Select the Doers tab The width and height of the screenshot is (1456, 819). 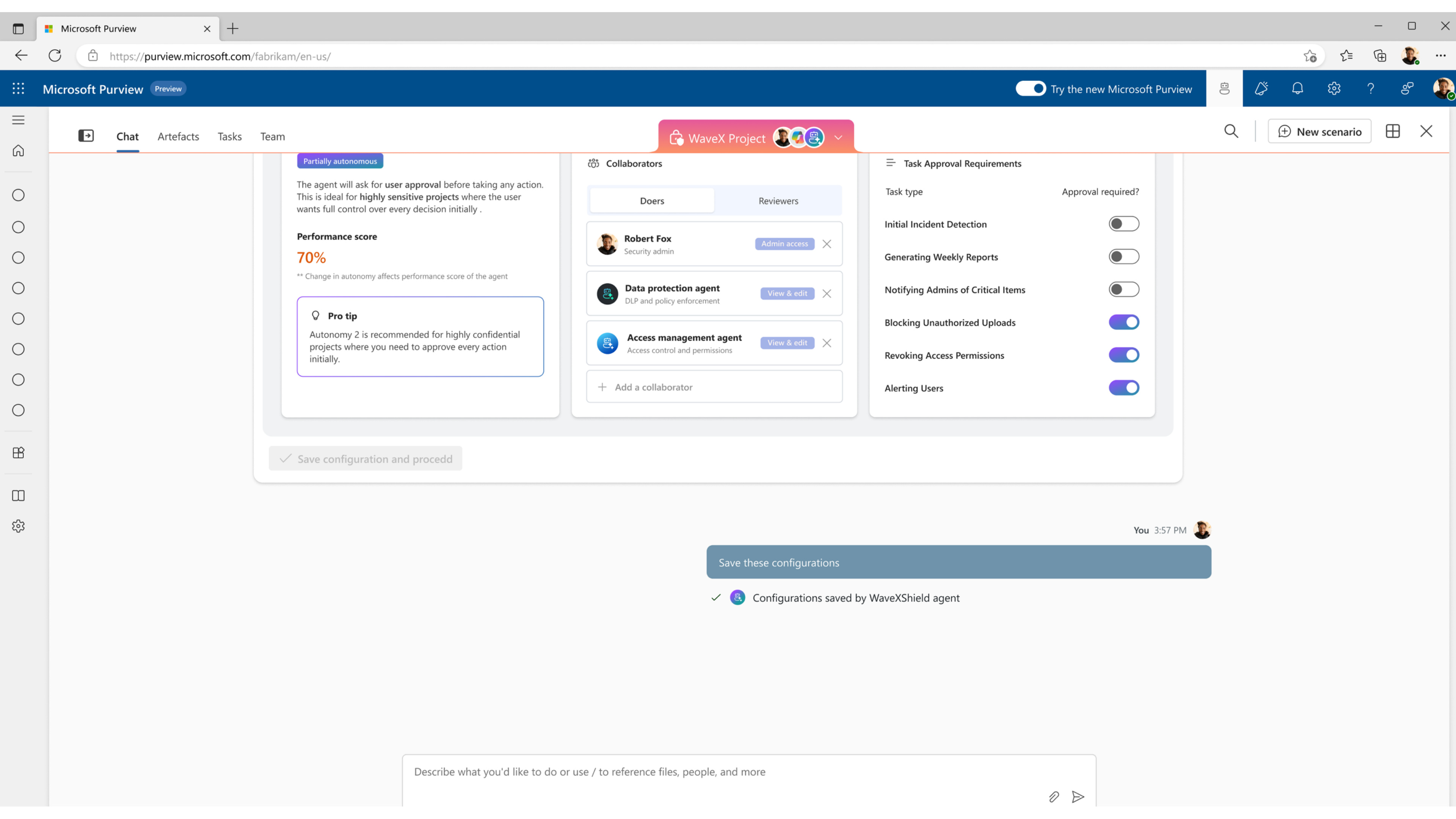coord(652,201)
